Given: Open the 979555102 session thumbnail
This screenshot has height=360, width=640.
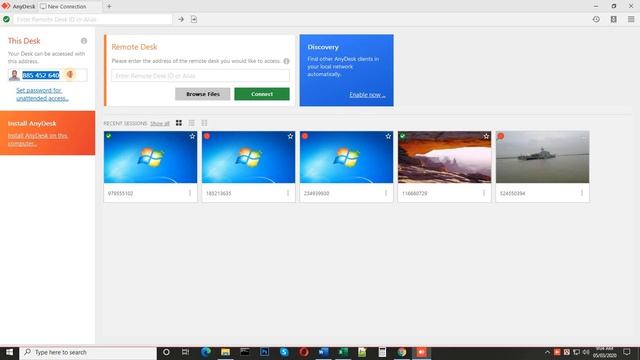Looking at the screenshot, I should coord(150,157).
